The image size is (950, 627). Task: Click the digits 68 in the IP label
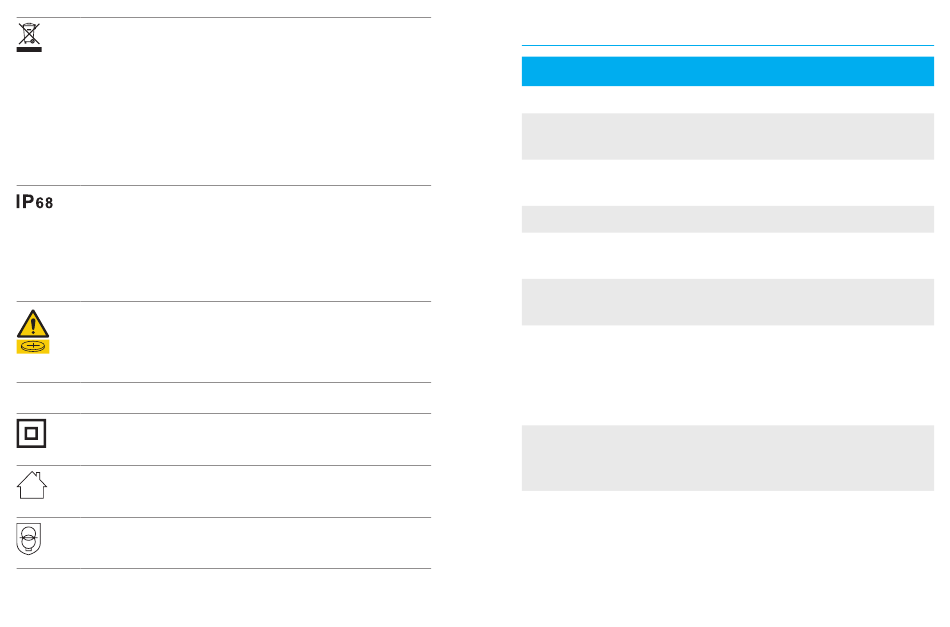(44, 204)
